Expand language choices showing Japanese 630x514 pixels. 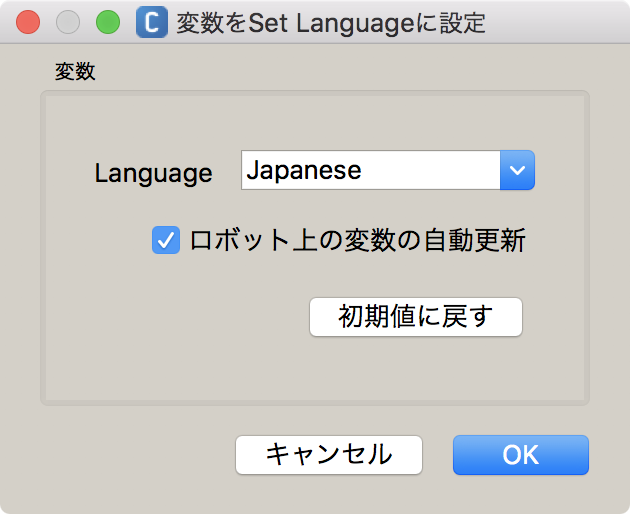[517, 170]
